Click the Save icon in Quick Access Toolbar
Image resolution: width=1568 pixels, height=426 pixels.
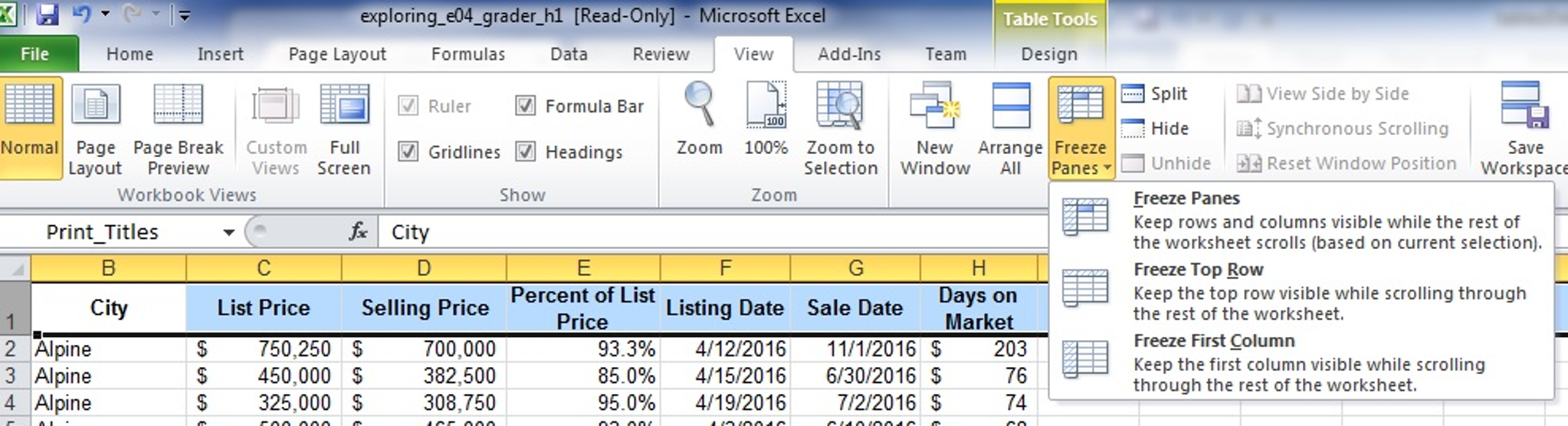tap(48, 15)
